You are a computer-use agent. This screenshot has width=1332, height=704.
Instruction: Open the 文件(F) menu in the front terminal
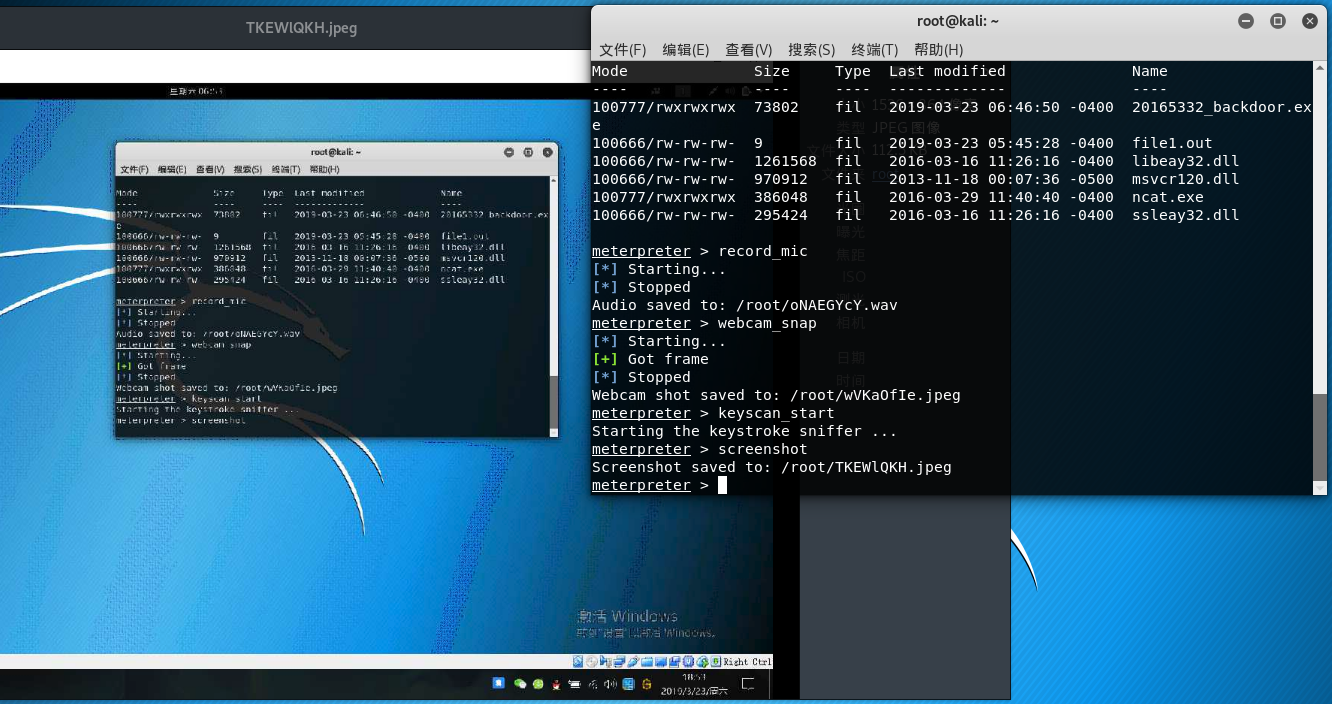[622, 50]
